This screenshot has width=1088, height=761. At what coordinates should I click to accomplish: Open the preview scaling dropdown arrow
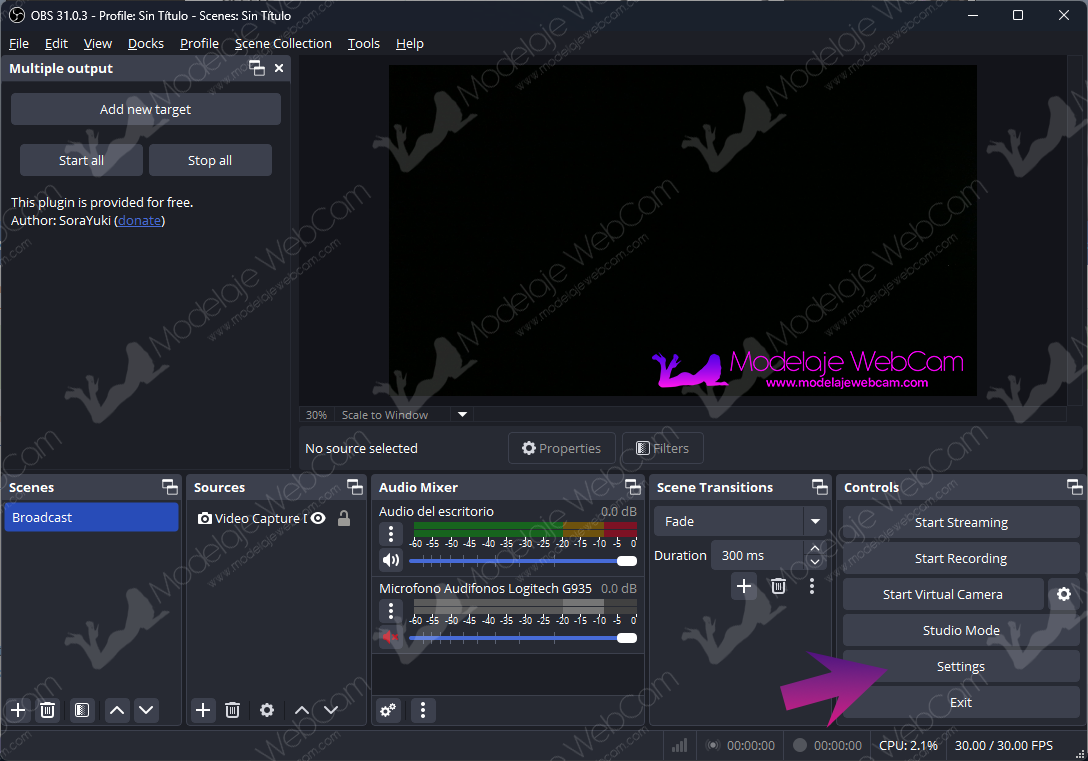[x=462, y=414]
